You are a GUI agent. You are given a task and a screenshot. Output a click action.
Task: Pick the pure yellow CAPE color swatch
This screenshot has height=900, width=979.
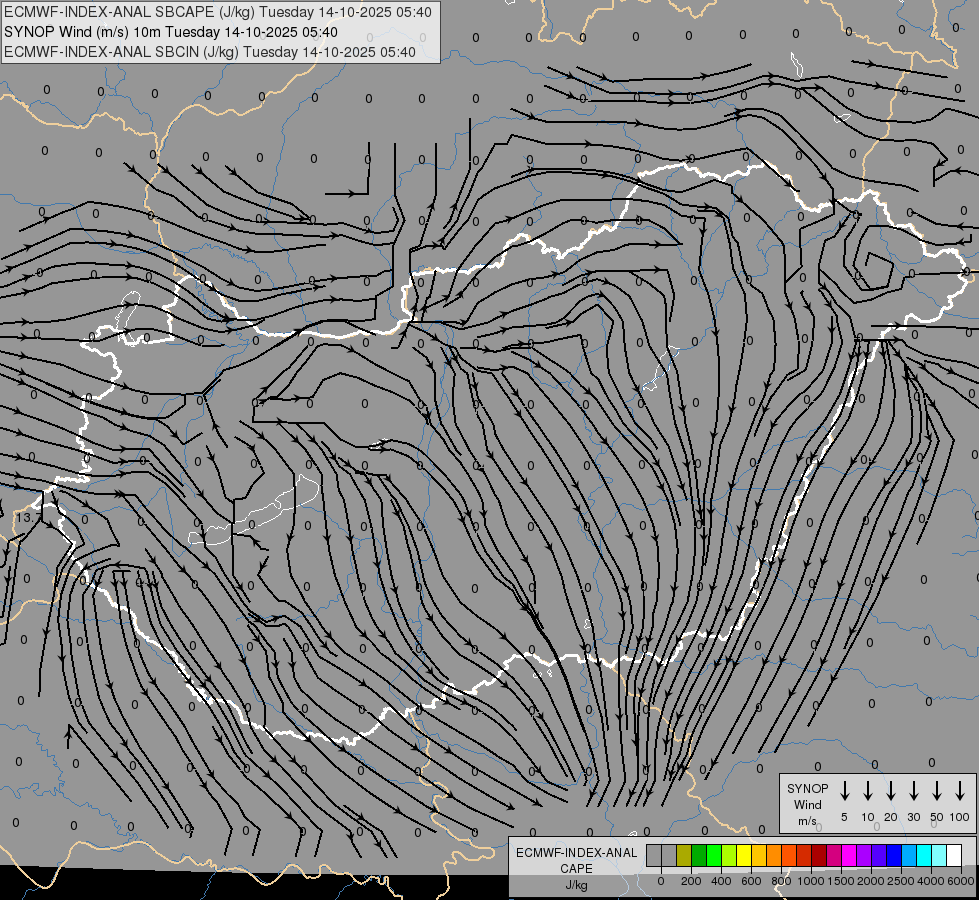(744, 856)
